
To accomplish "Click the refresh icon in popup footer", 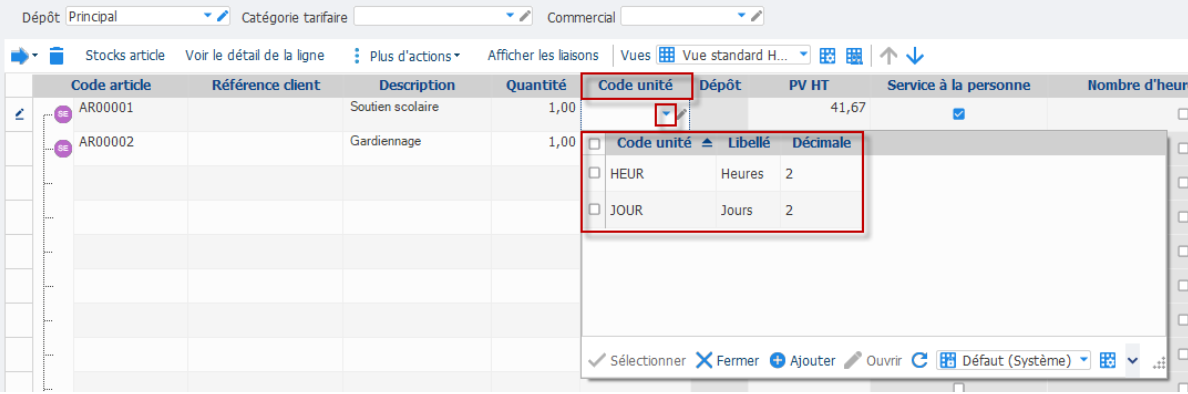I will coord(920,361).
